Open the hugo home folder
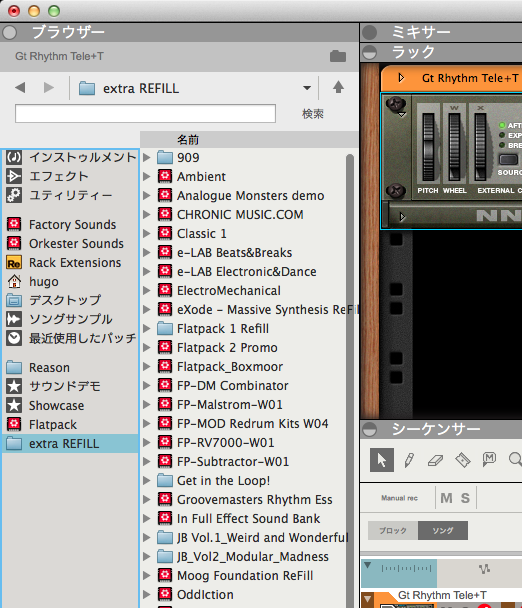The image size is (522, 608). (33, 282)
